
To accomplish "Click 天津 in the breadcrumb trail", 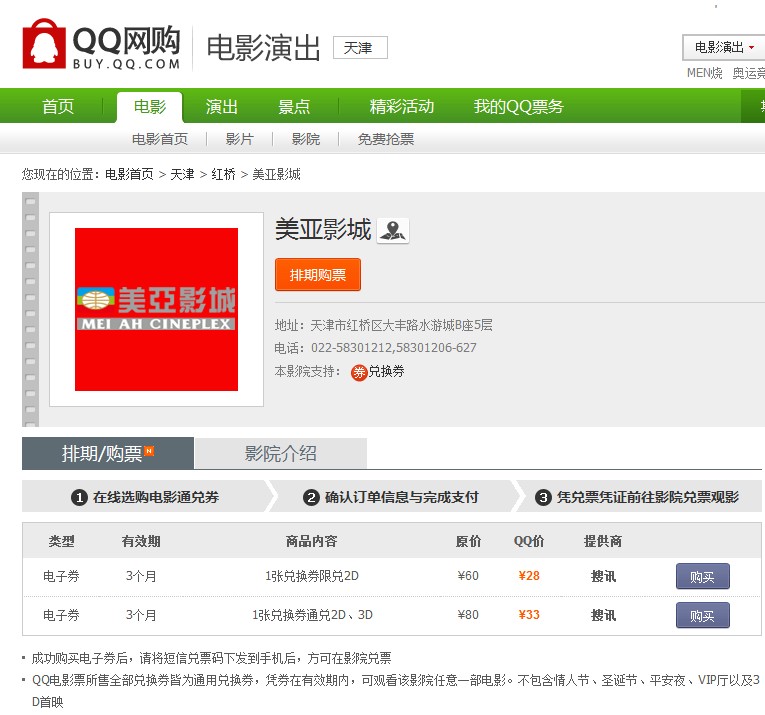I will pos(182,174).
